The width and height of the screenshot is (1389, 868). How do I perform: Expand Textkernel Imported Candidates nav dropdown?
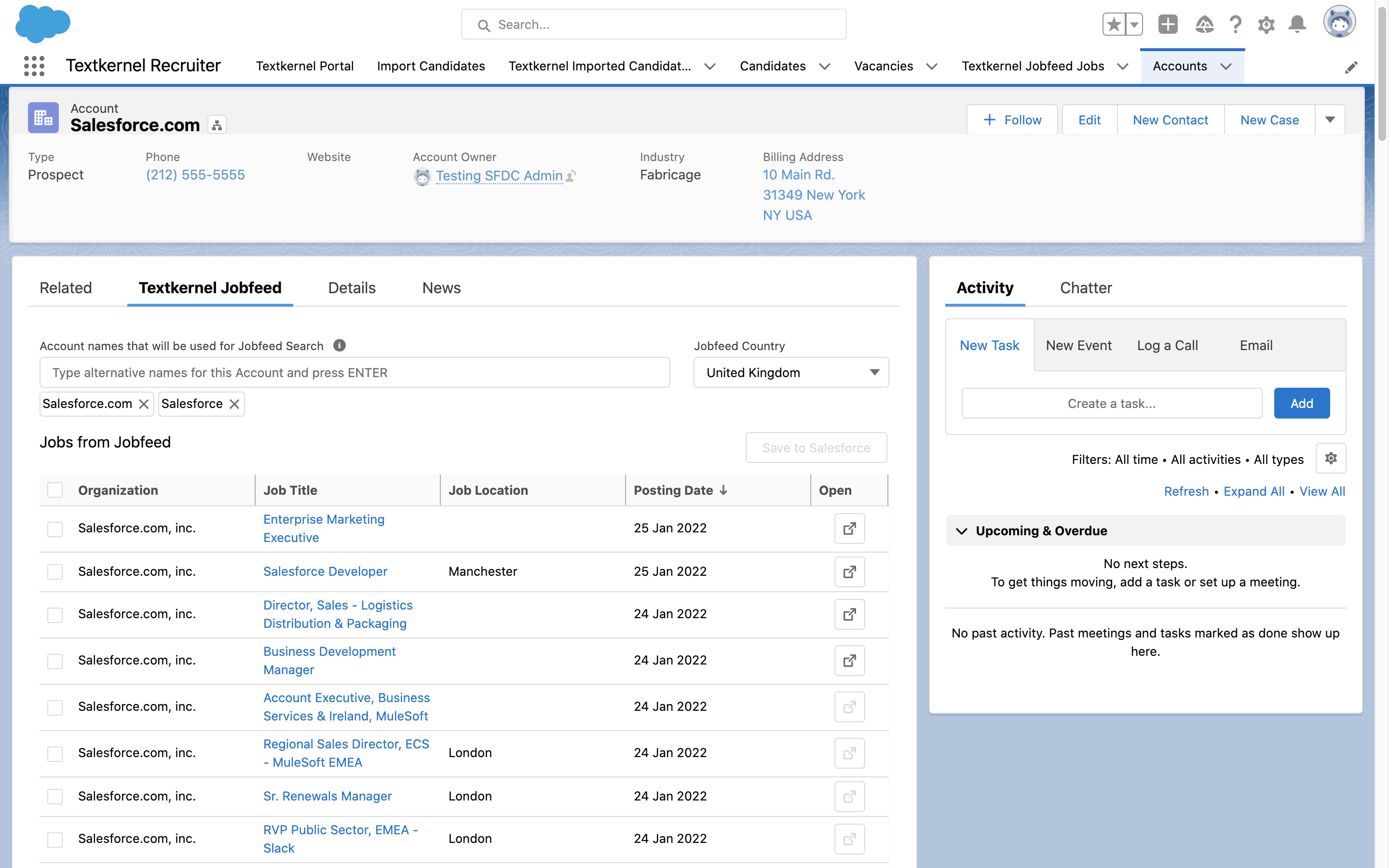pyautogui.click(x=710, y=67)
